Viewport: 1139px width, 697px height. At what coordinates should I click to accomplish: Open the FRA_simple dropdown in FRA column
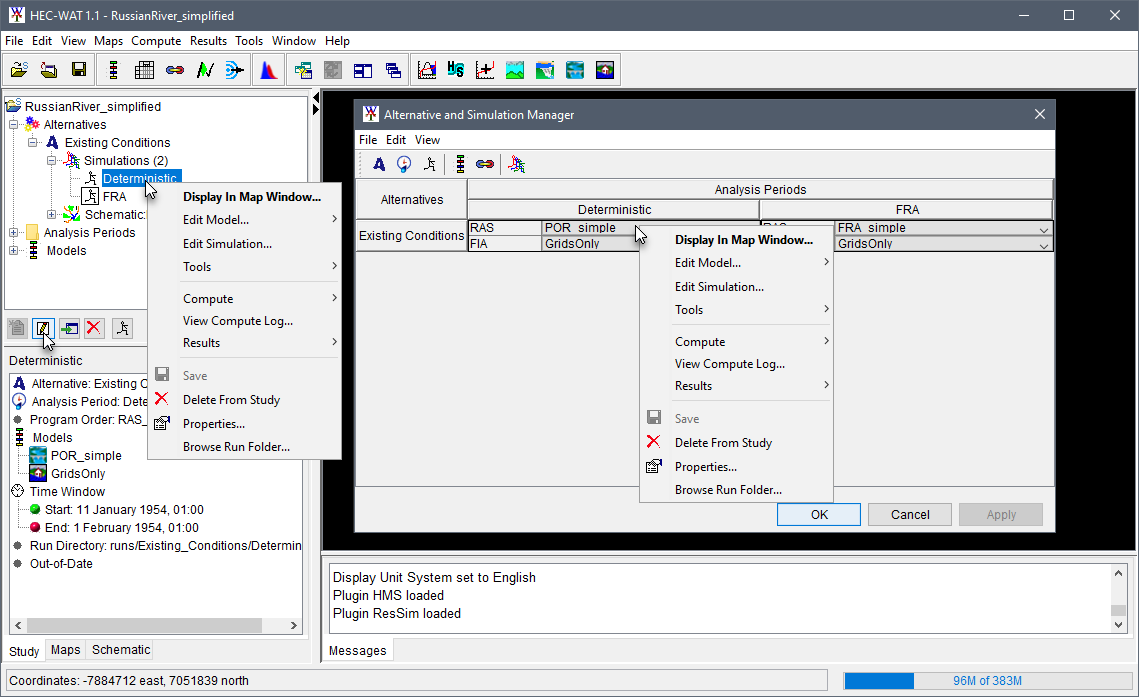click(x=1044, y=229)
